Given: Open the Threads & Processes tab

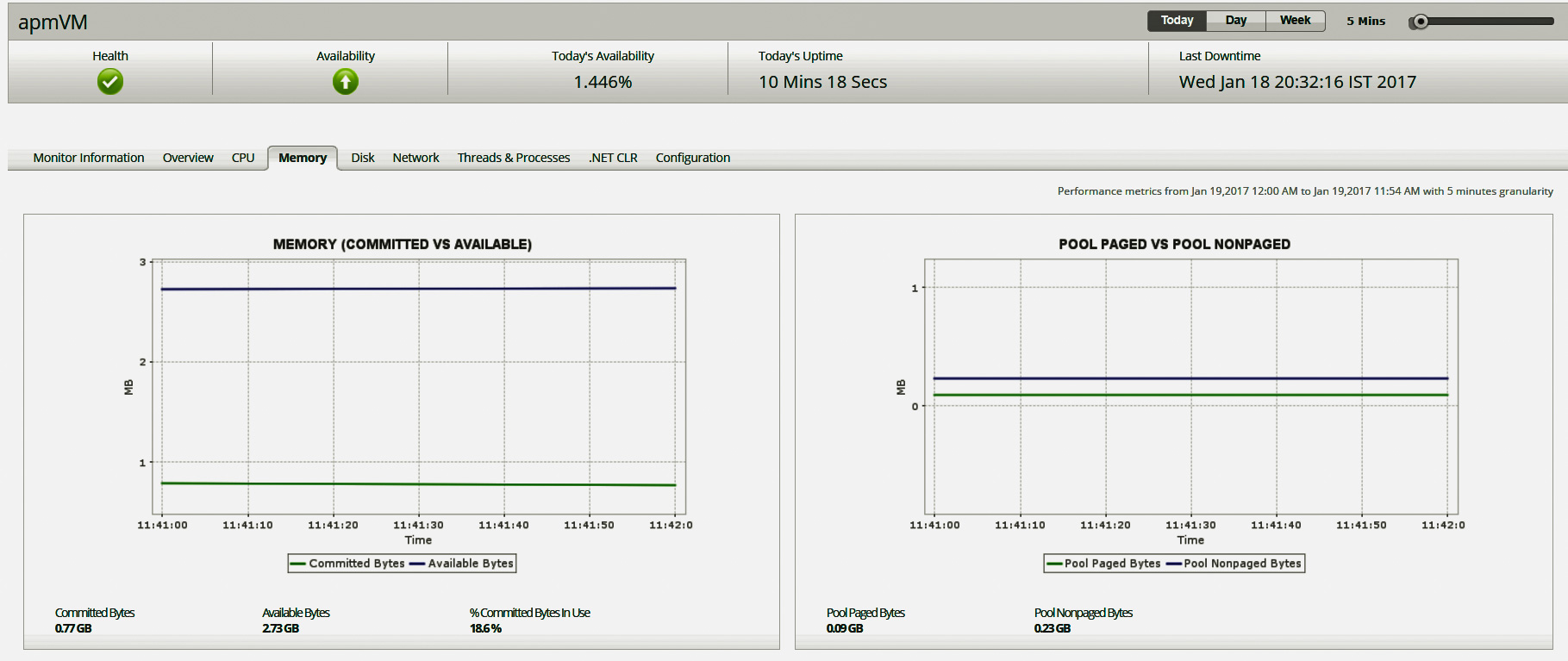Looking at the screenshot, I should (514, 158).
